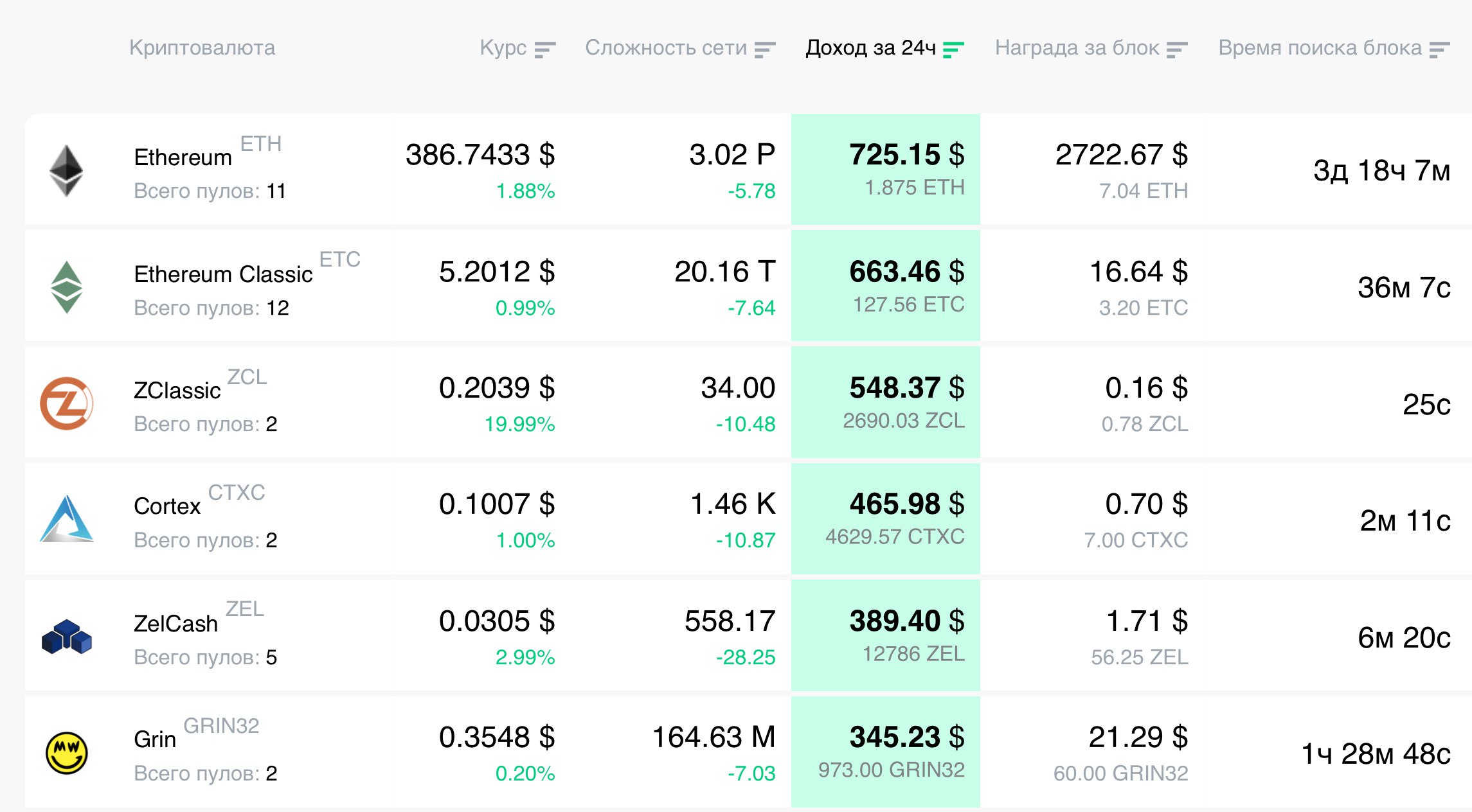The height and width of the screenshot is (812, 1472).
Task: Click the GRIN32 ticker label
Action: tap(222, 726)
